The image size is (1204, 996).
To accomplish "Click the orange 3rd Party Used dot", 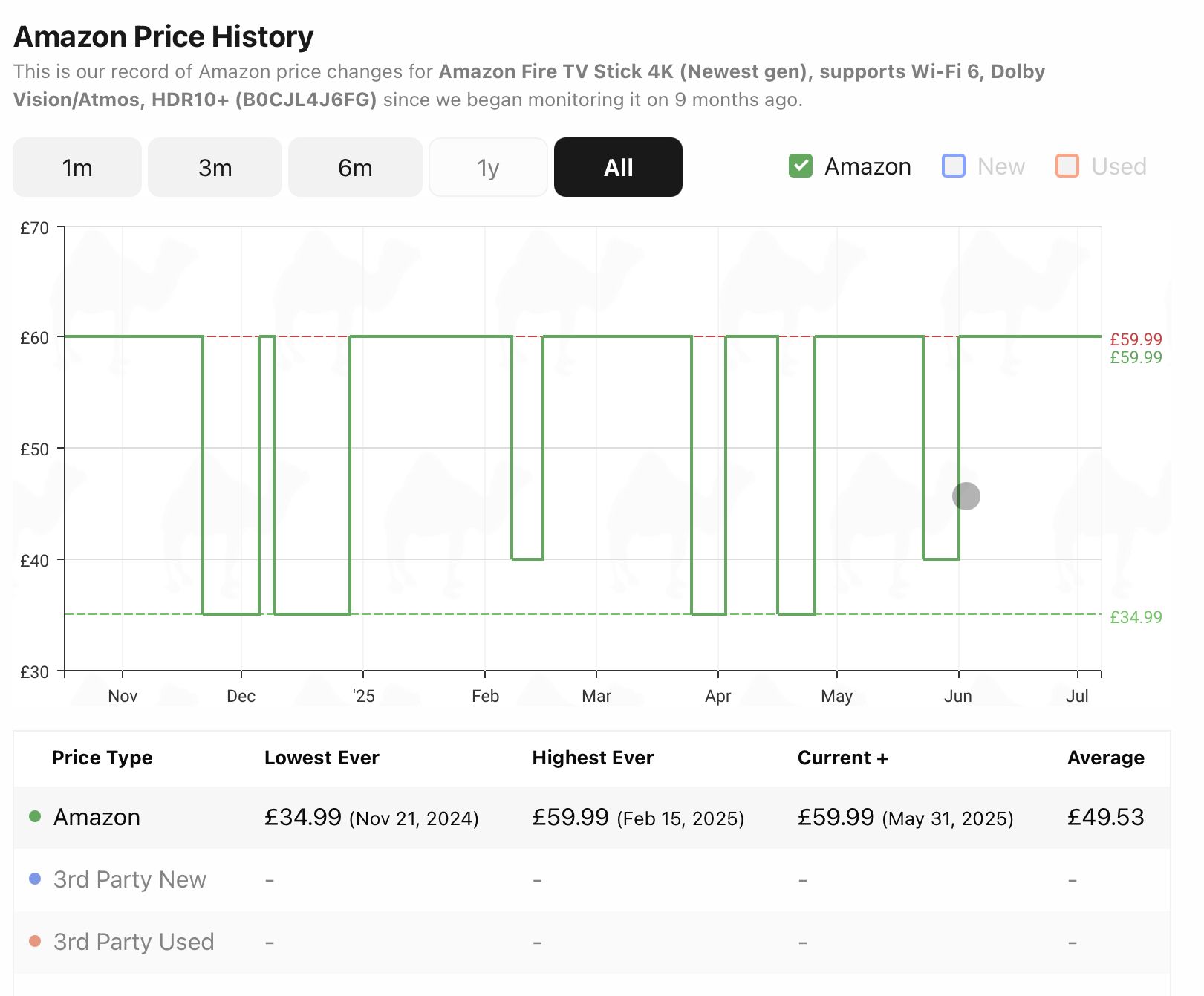I will 35,941.
